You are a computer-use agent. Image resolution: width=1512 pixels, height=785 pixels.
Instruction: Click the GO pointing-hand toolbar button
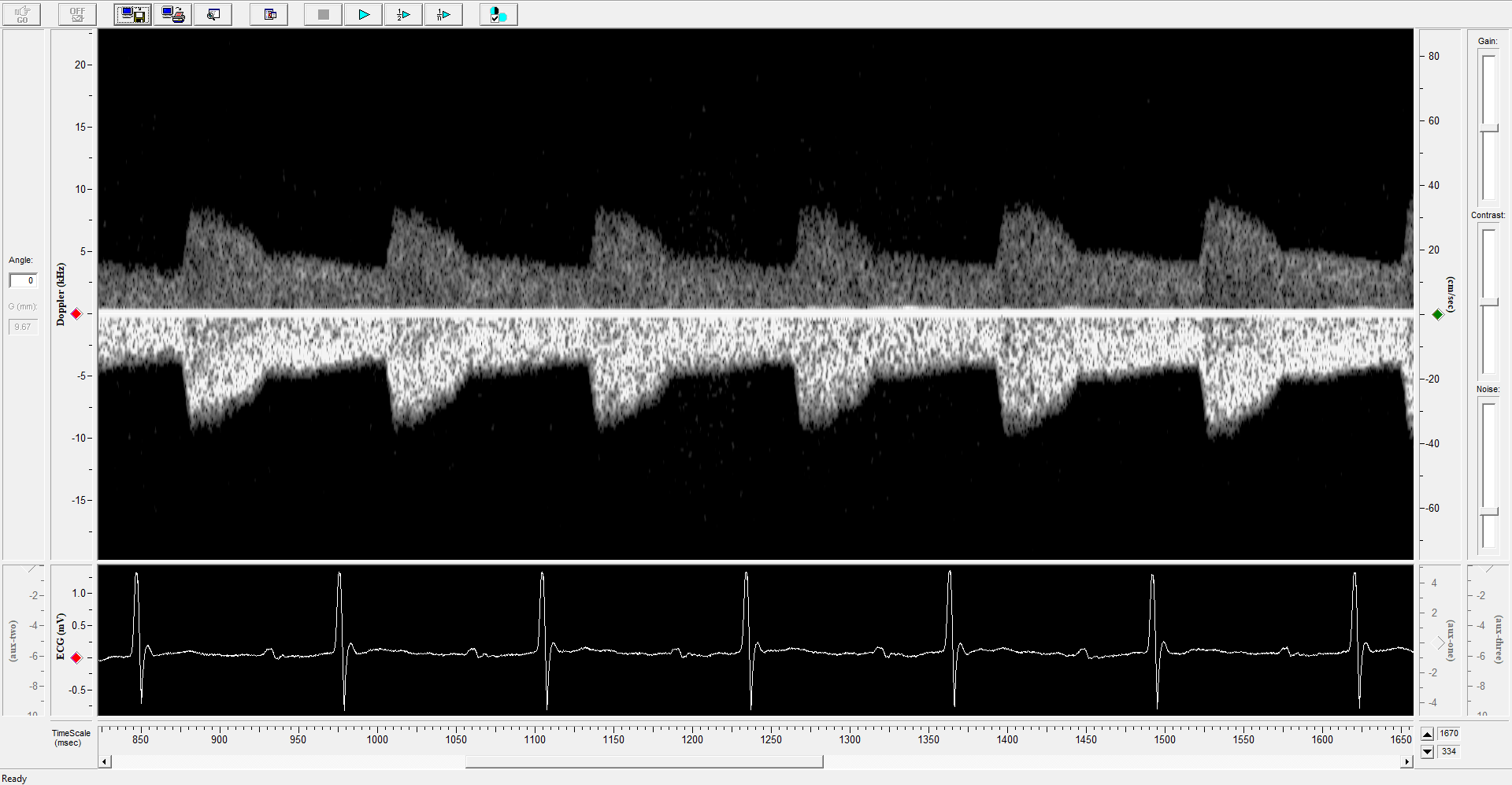[22, 14]
